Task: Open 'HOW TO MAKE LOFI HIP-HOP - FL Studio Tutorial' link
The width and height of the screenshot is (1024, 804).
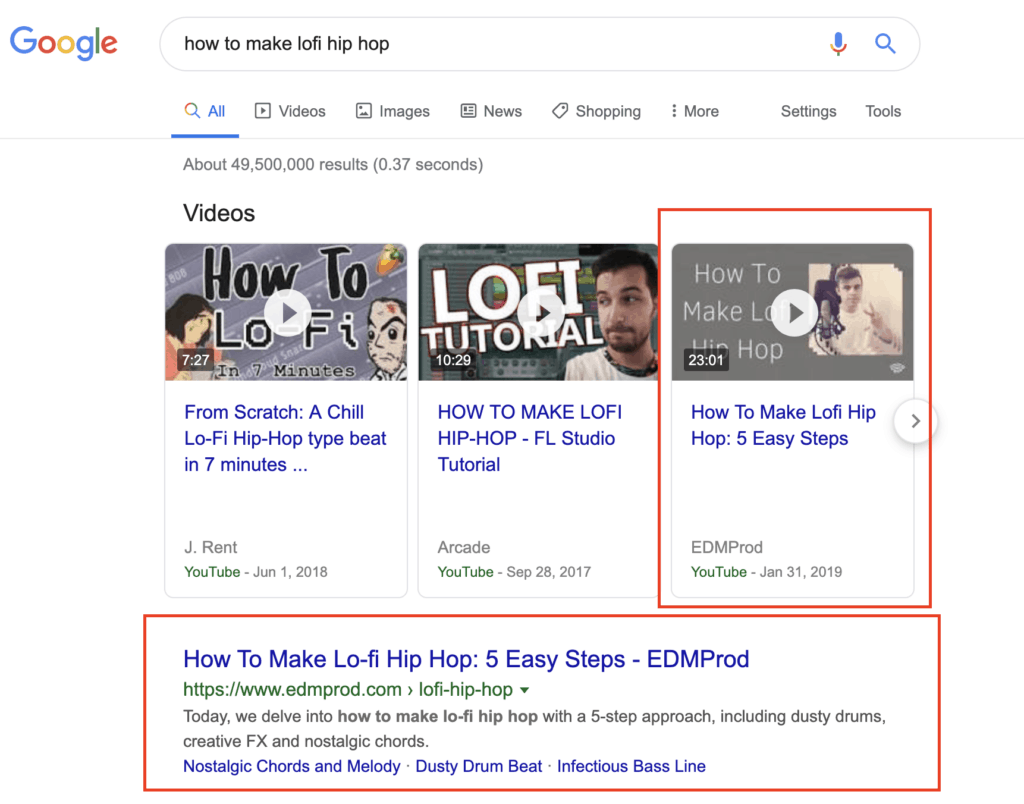Action: (530, 438)
